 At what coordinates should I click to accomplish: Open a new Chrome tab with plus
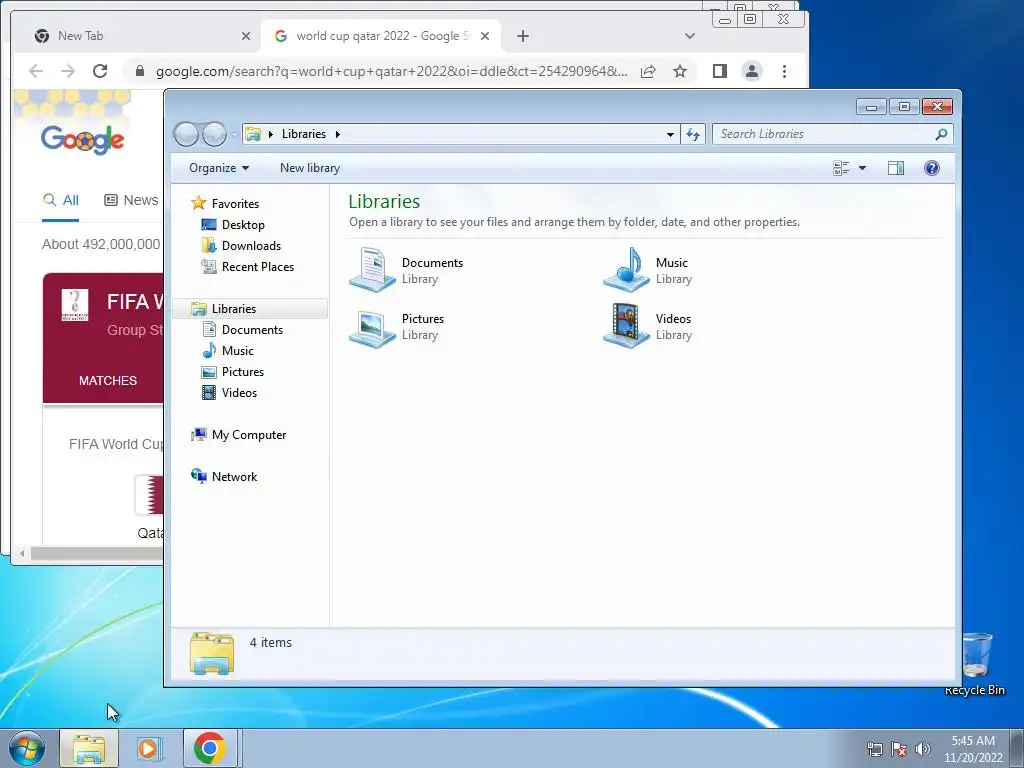click(x=522, y=36)
